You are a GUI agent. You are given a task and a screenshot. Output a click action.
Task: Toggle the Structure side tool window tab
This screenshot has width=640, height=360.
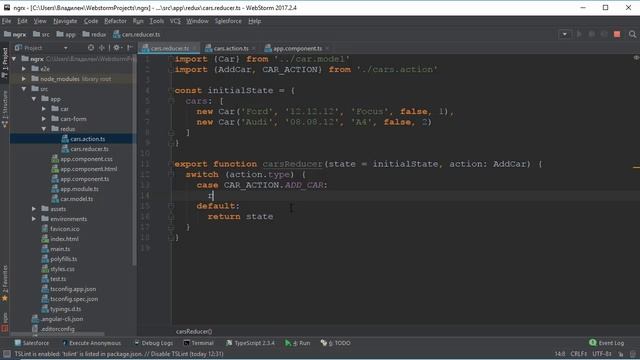tap(4, 109)
